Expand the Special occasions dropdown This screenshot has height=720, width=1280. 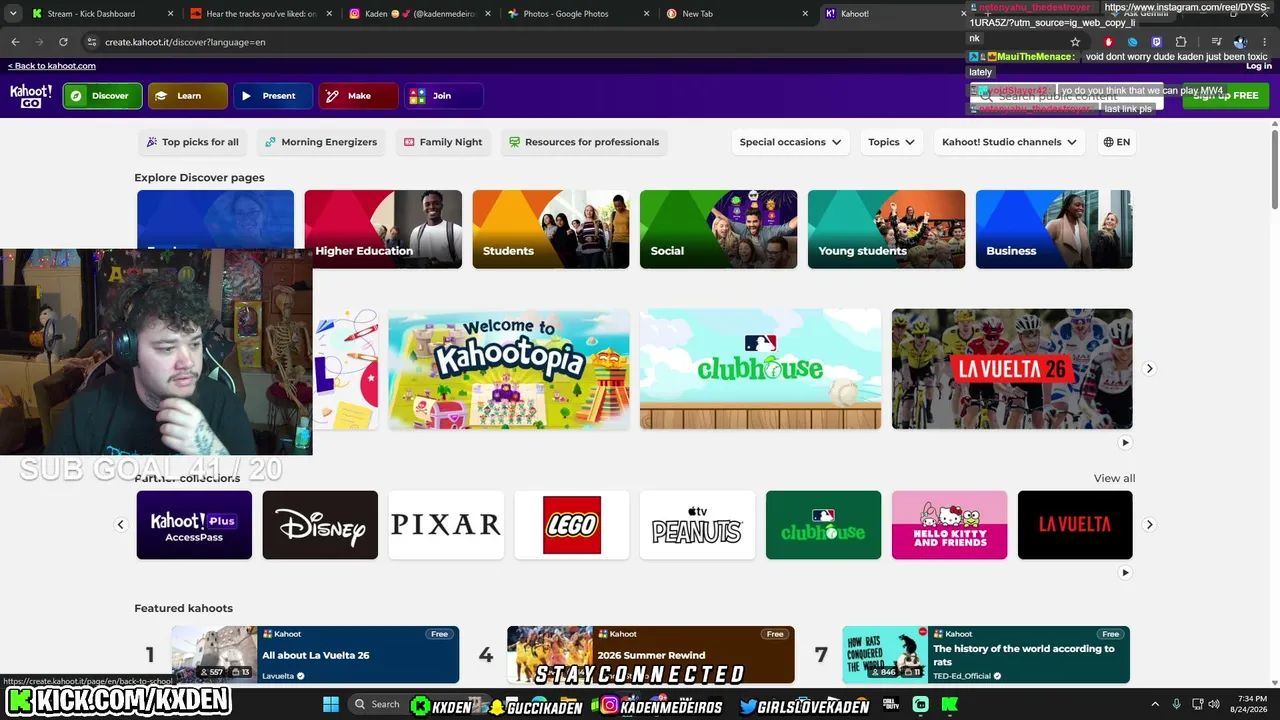790,142
